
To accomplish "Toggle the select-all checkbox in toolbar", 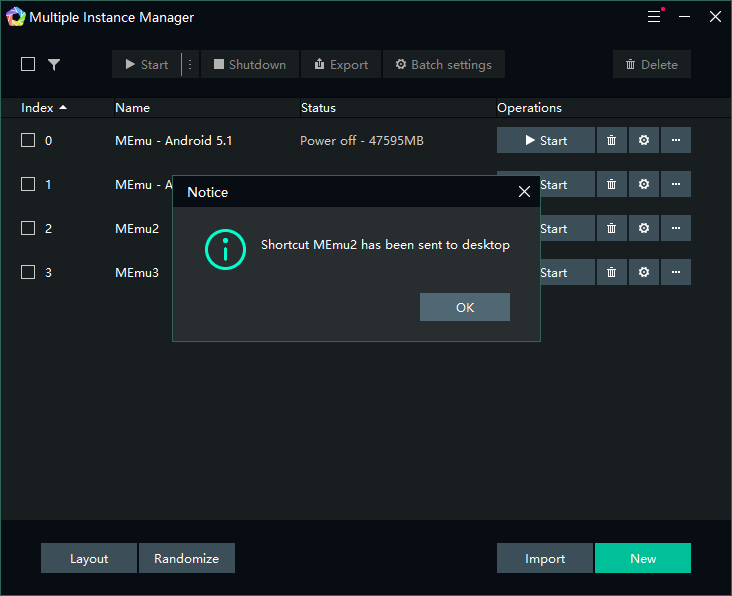I will 28,64.
